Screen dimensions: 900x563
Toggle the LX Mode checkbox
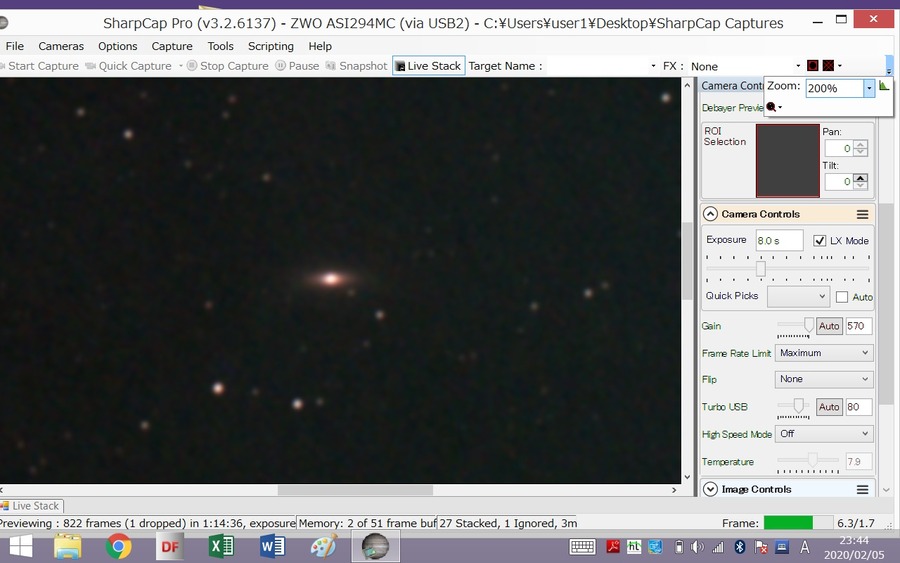(819, 240)
